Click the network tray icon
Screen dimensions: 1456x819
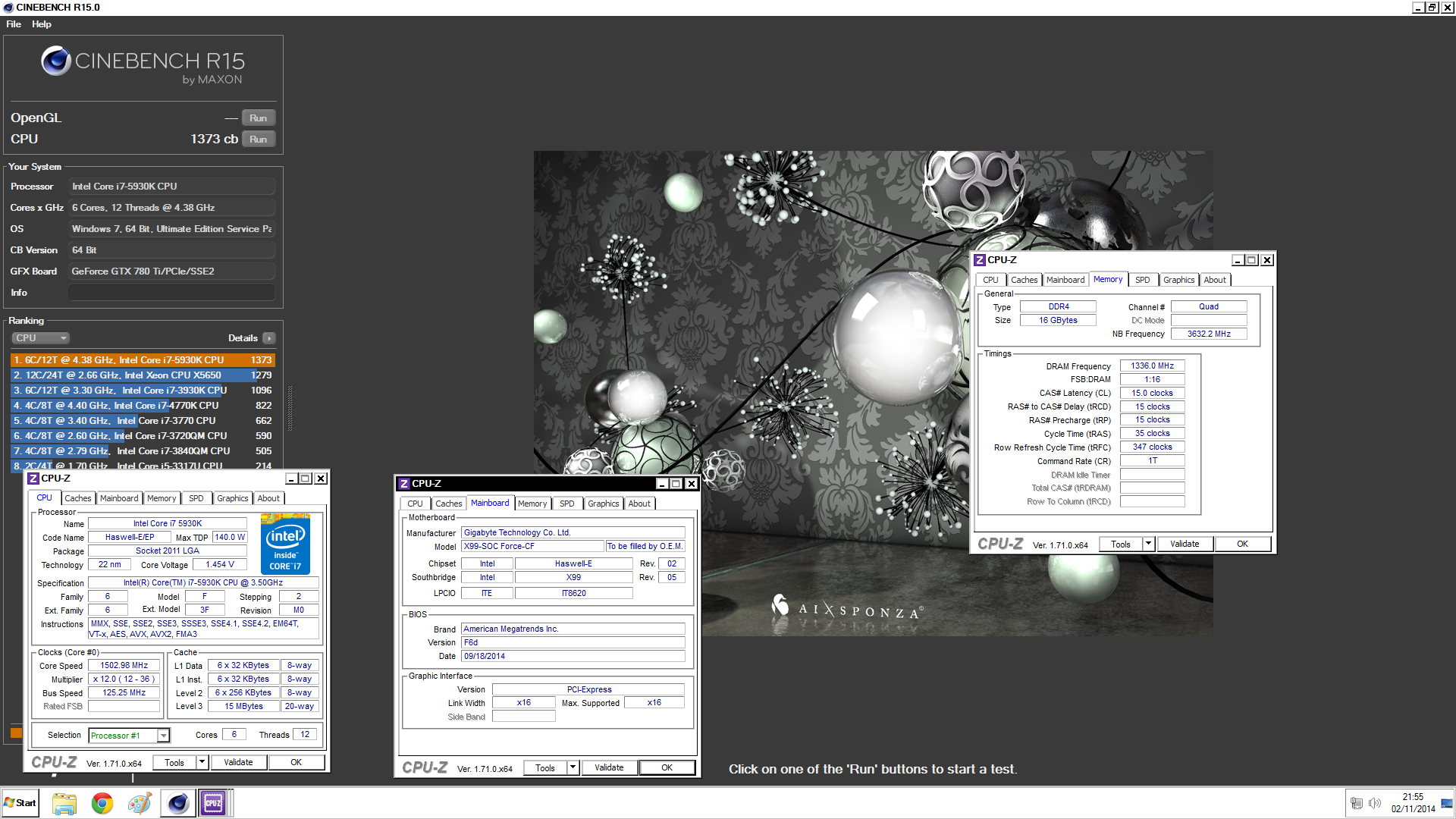tap(1357, 804)
